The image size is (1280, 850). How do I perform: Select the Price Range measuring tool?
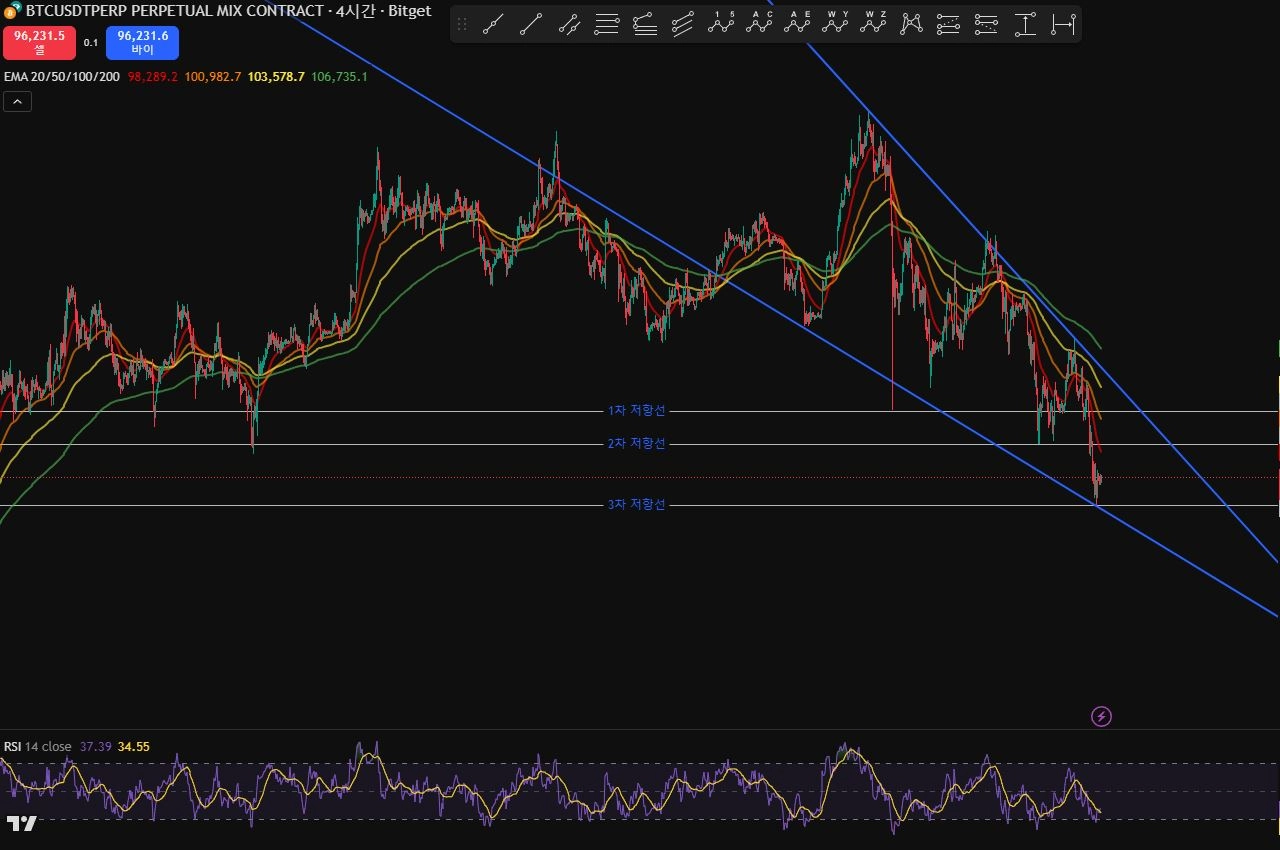(x=1025, y=24)
